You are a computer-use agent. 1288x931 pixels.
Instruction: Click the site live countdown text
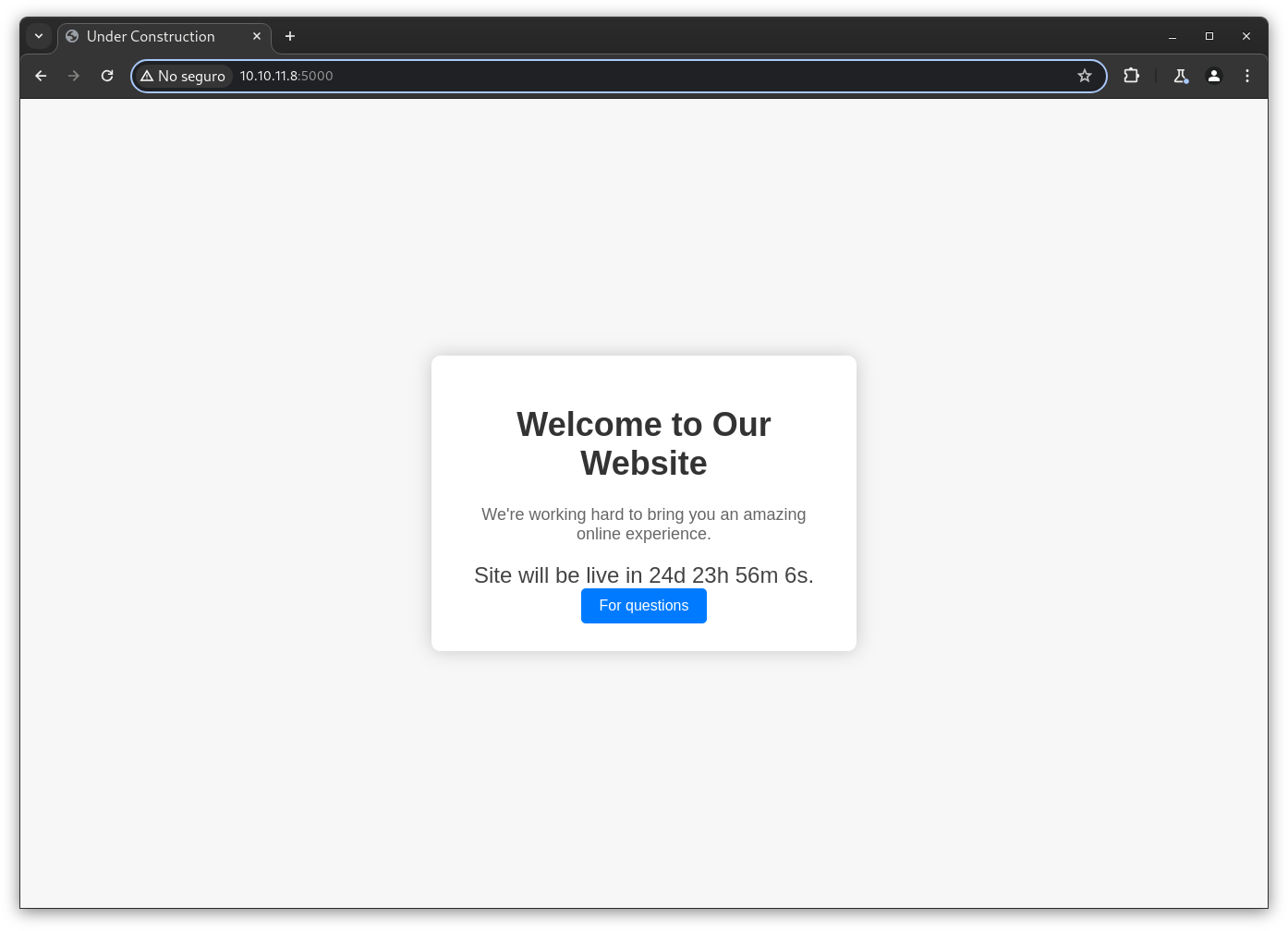(x=644, y=575)
